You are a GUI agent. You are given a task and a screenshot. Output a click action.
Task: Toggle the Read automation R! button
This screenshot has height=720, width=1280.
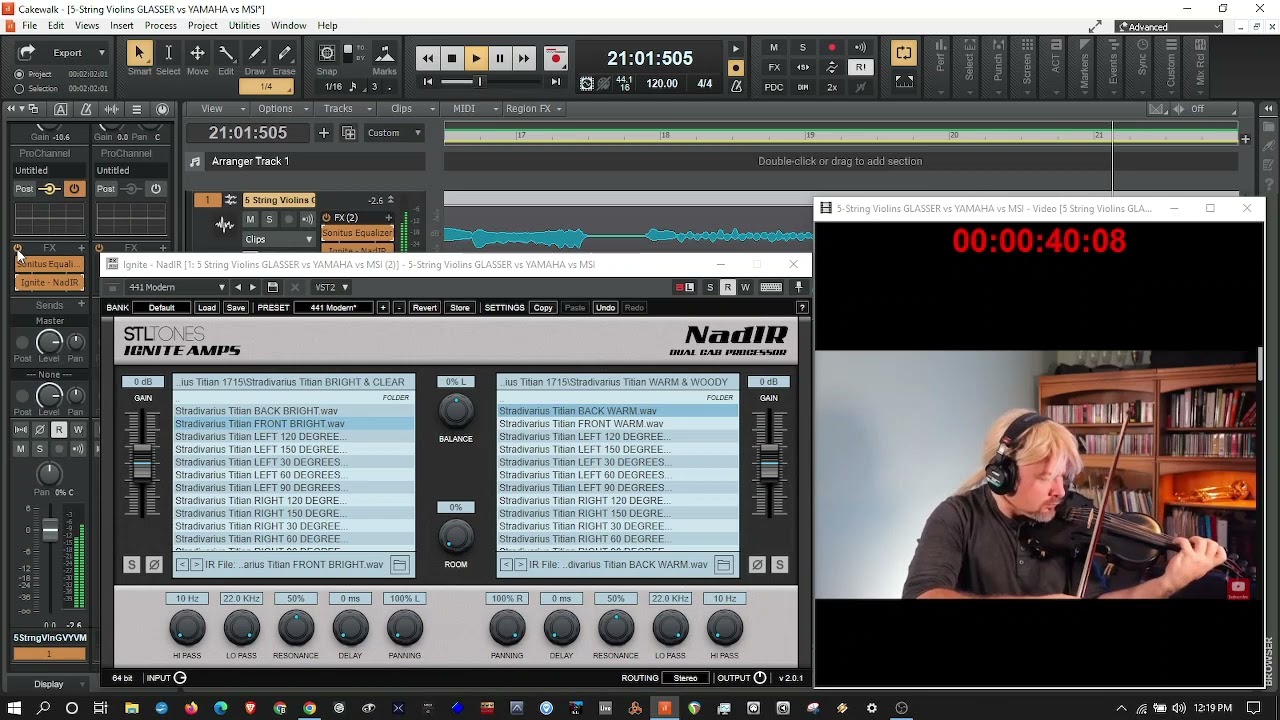pos(860,67)
